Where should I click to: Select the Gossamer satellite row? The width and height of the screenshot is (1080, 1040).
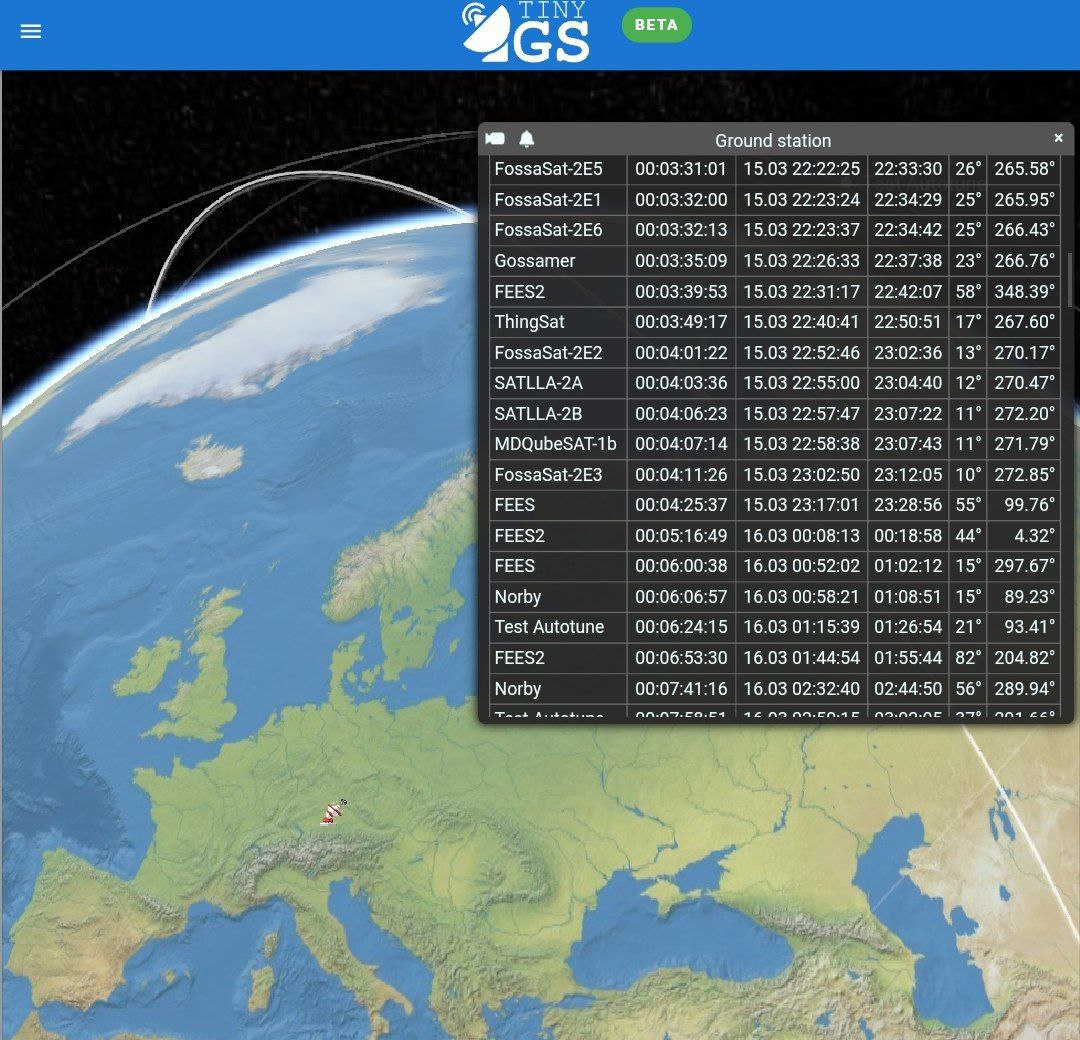click(x=535, y=261)
